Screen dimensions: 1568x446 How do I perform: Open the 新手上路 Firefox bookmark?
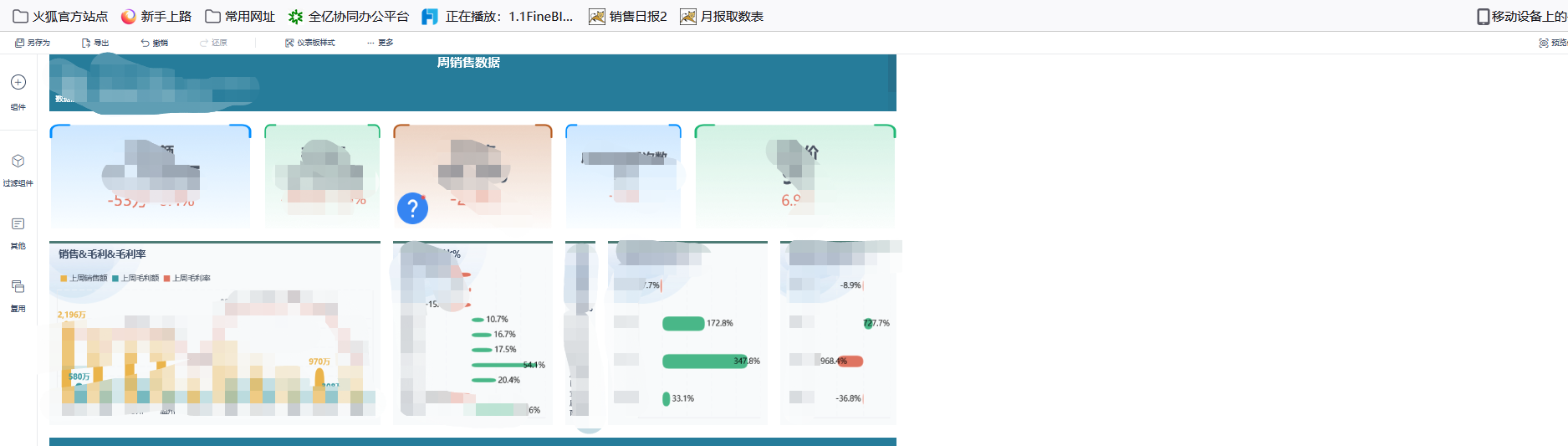pyautogui.click(x=156, y=16)
